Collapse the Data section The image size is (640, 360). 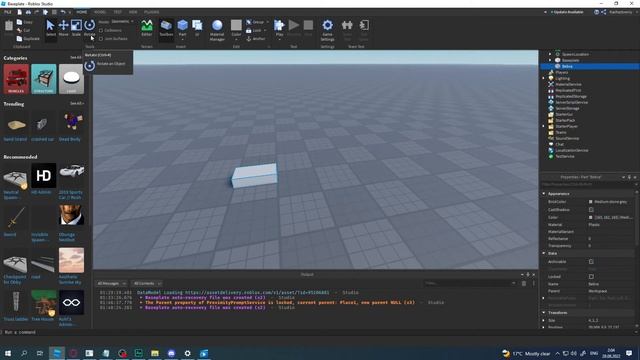(544, 253)
